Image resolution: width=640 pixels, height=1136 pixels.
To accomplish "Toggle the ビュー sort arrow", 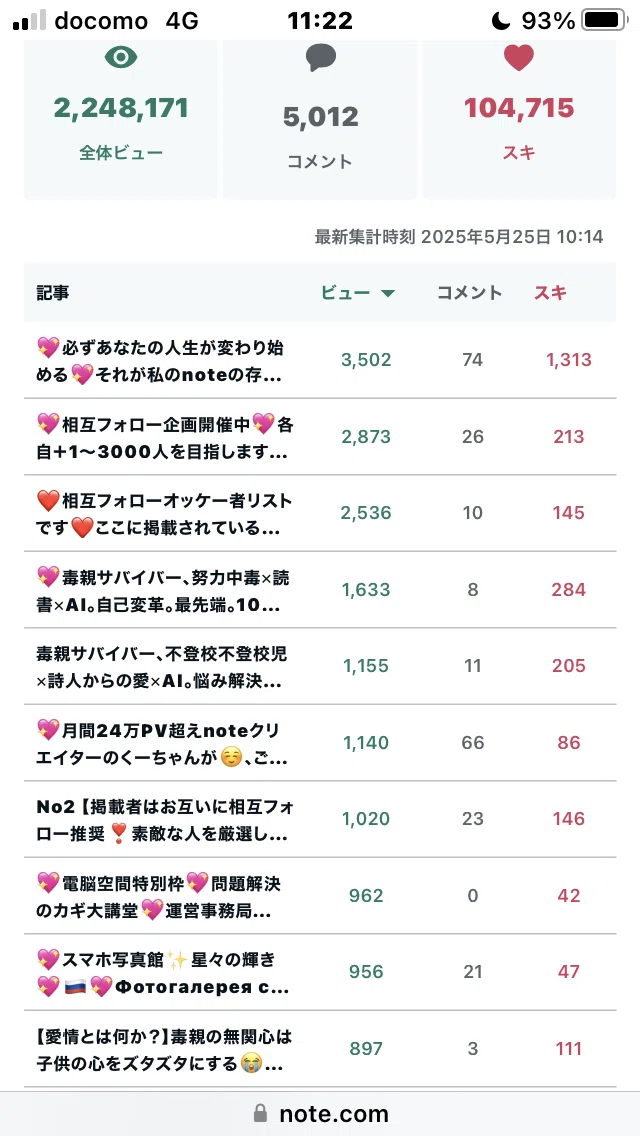I will [388, 293].
